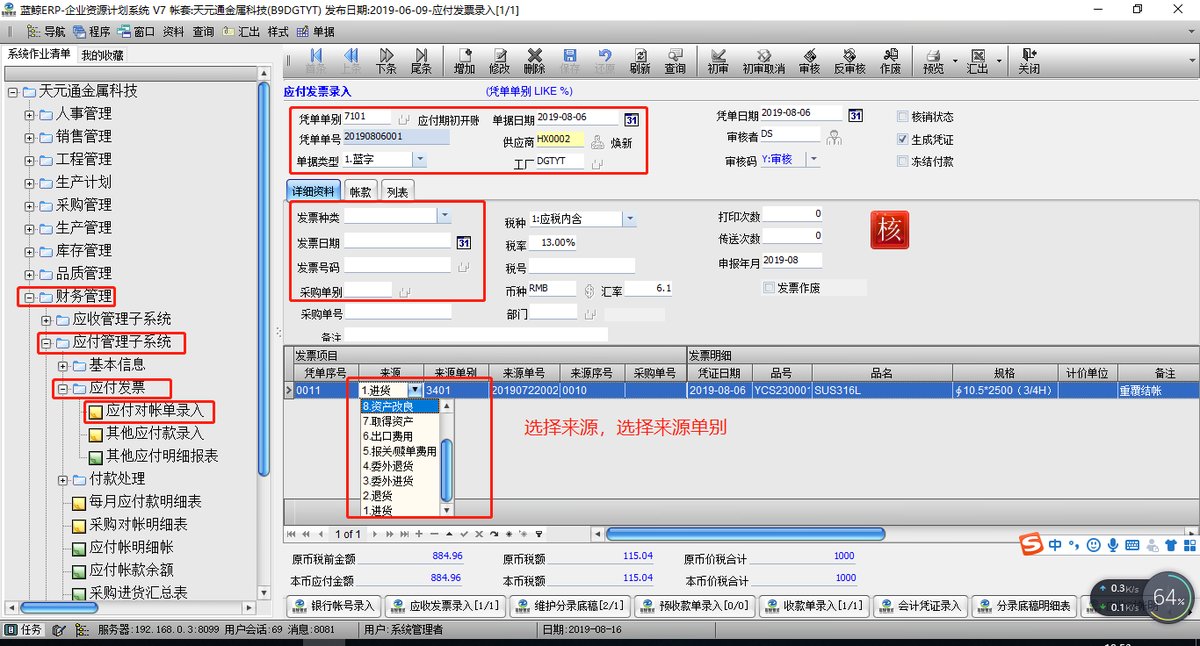Click the 税号 input field
Viewport: 1200px width, 646px height.
(582, 266)
